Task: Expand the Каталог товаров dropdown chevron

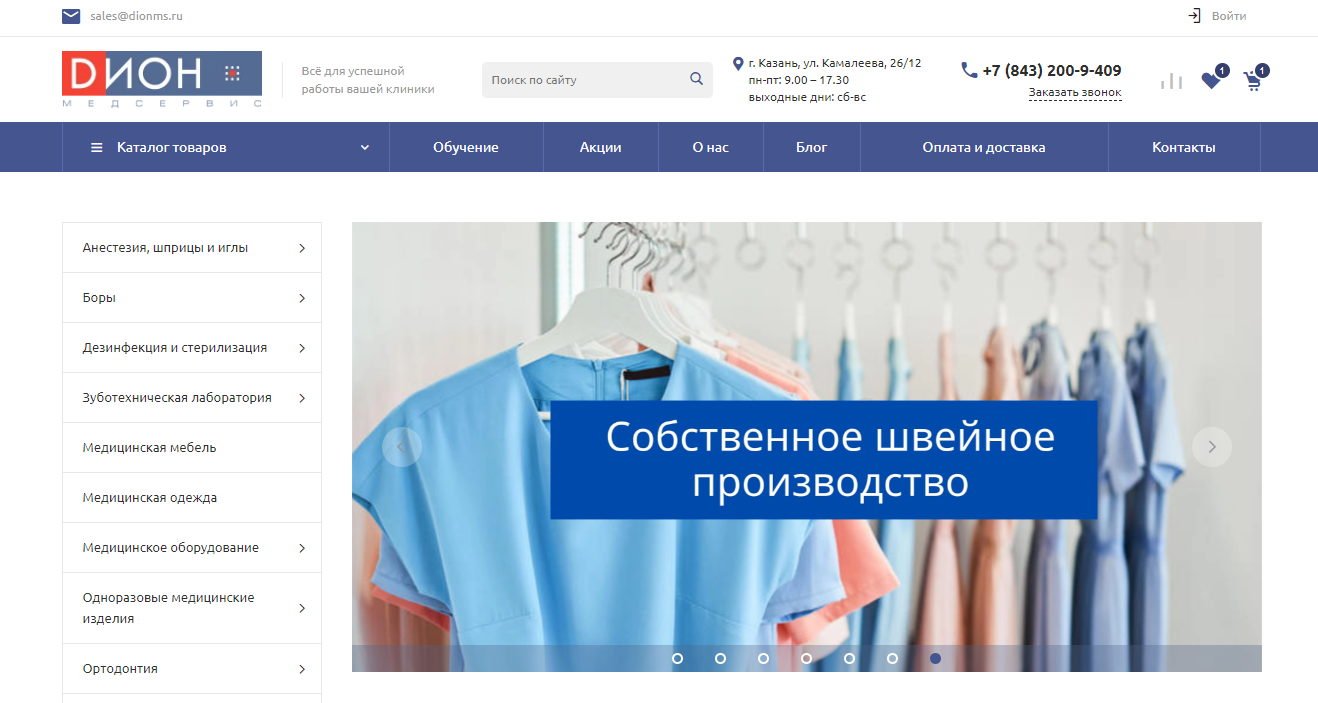Action: click(x=365, y=147)
